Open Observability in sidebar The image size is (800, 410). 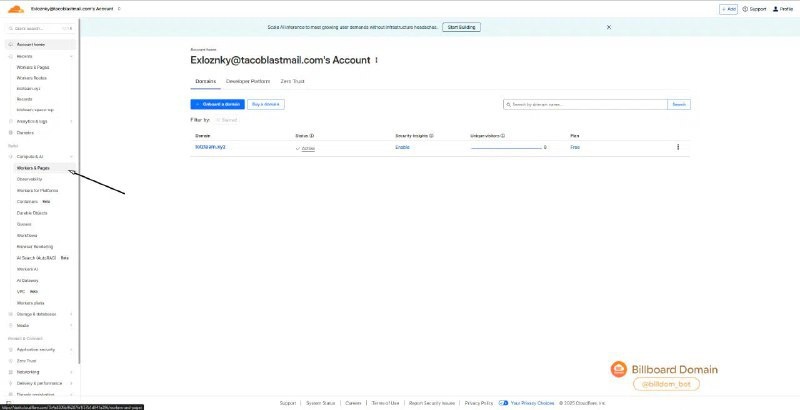(29, 179)
